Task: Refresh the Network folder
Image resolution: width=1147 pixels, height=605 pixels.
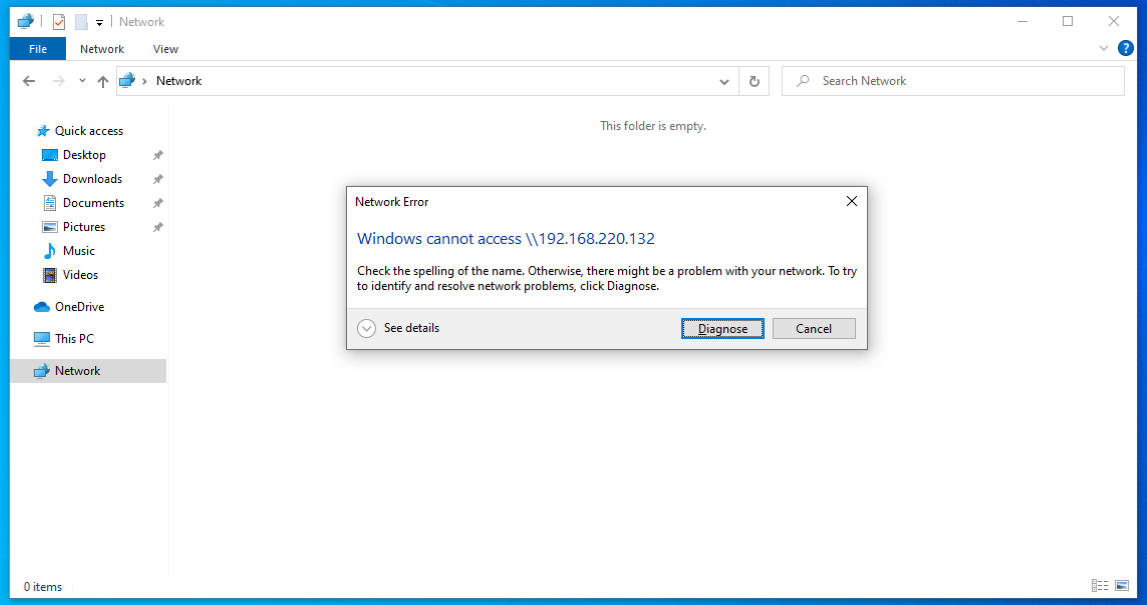Action: pyautogui.click(x=754, y=81)
